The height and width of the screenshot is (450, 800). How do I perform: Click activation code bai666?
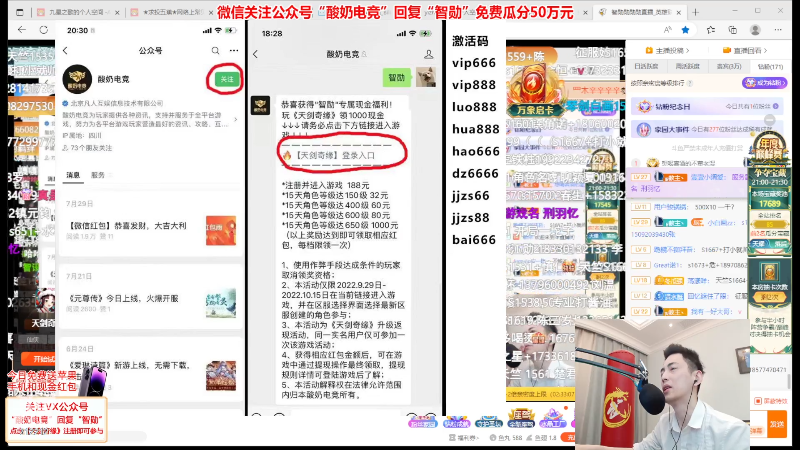click(x=474, y=240)
